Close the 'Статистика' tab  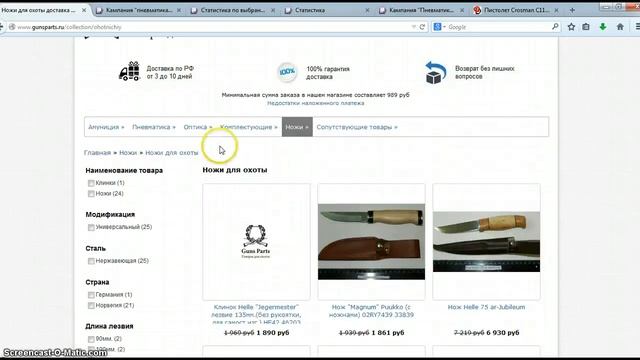click(x=367, y=10)
